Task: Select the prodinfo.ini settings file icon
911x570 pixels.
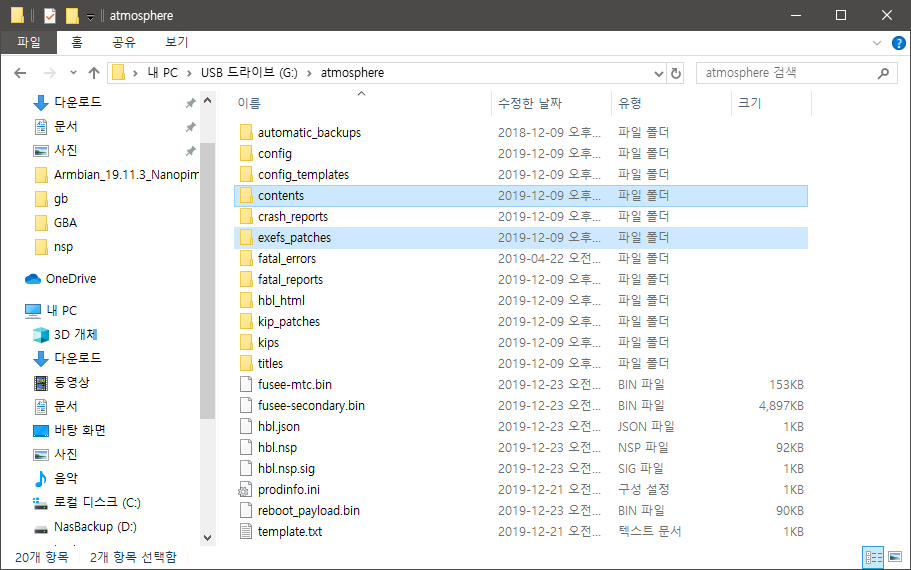Action: tap(245, 490)
